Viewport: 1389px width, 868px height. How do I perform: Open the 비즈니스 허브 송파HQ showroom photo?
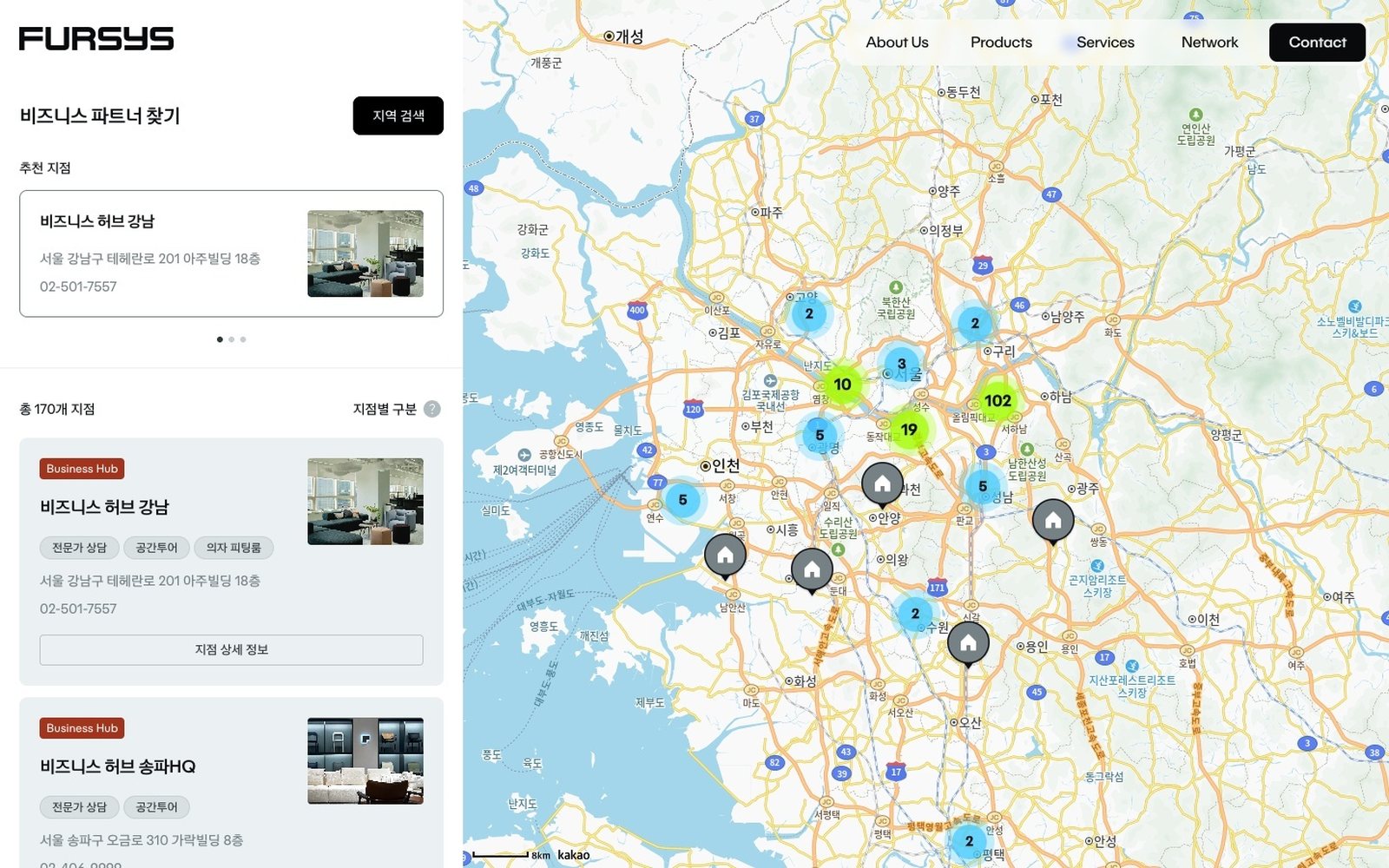point(365,760)
